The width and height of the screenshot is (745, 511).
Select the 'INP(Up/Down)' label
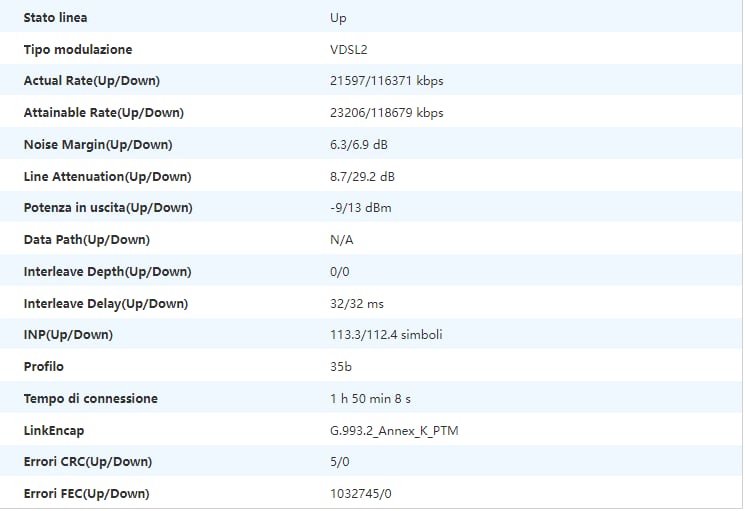click(68, 334)
